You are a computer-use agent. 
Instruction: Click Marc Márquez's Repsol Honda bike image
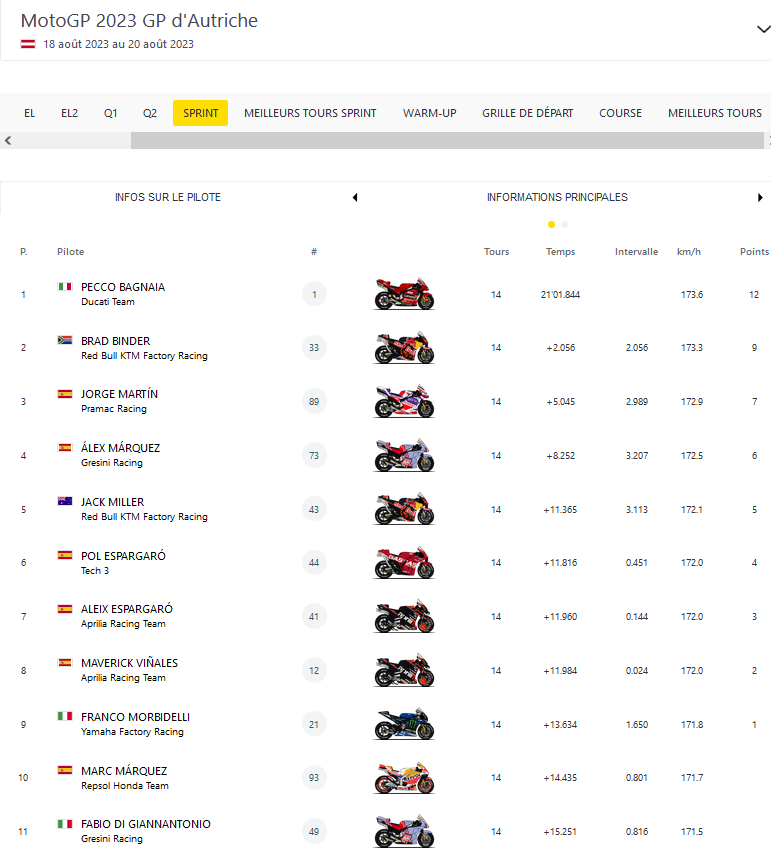pos(404,778)
